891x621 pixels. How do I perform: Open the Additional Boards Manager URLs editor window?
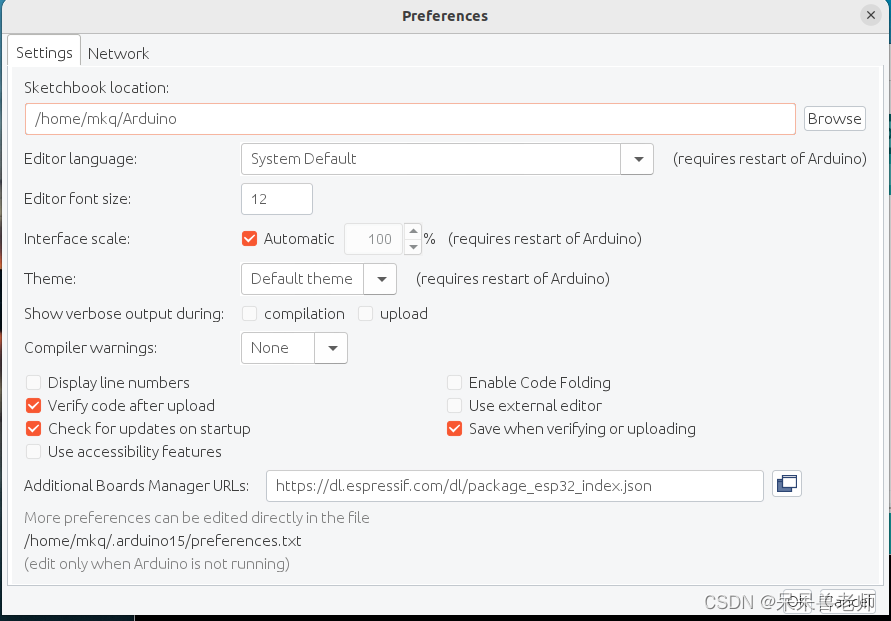(787, 485)
